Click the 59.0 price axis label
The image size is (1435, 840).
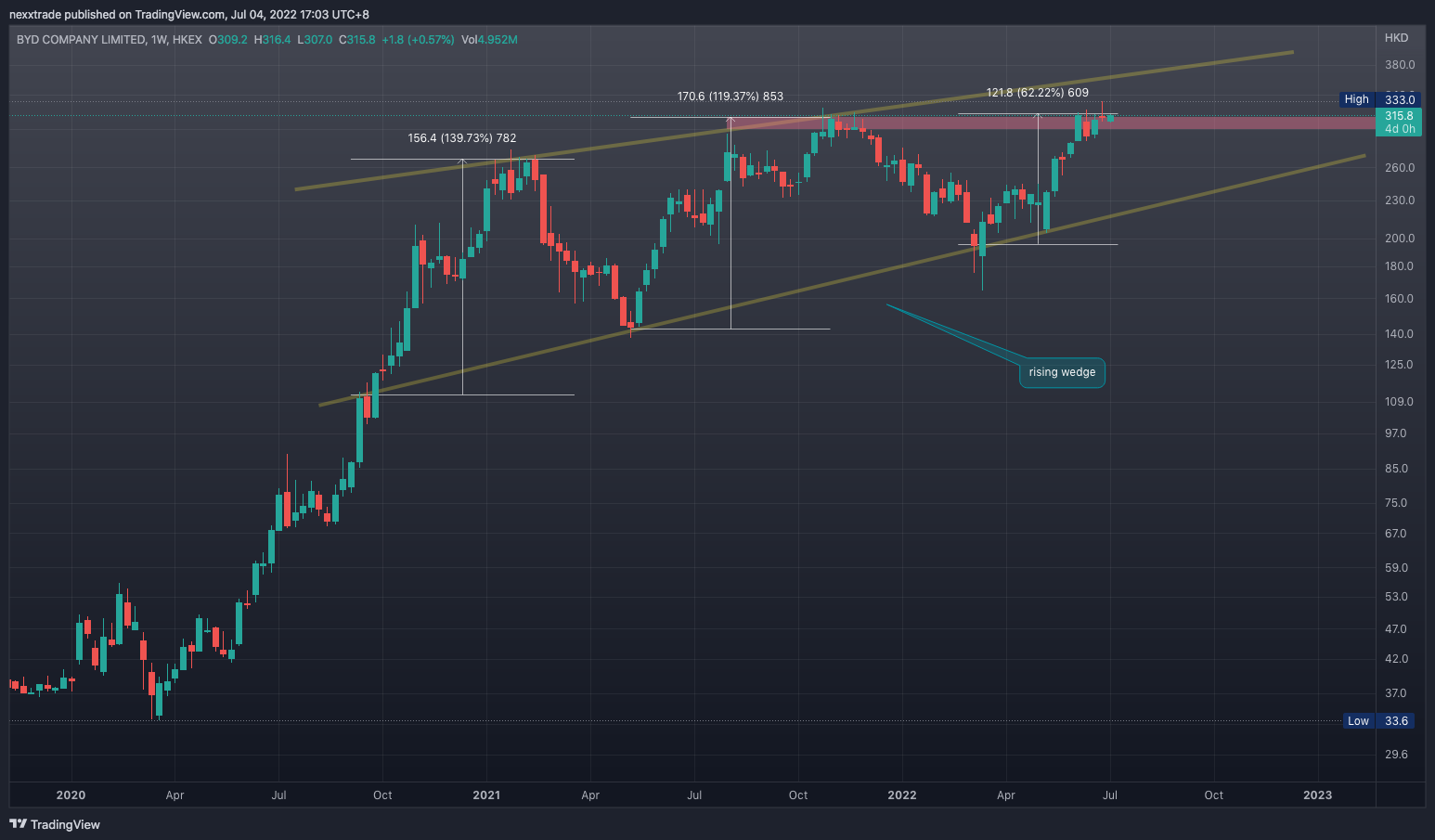pos(1396,568)
